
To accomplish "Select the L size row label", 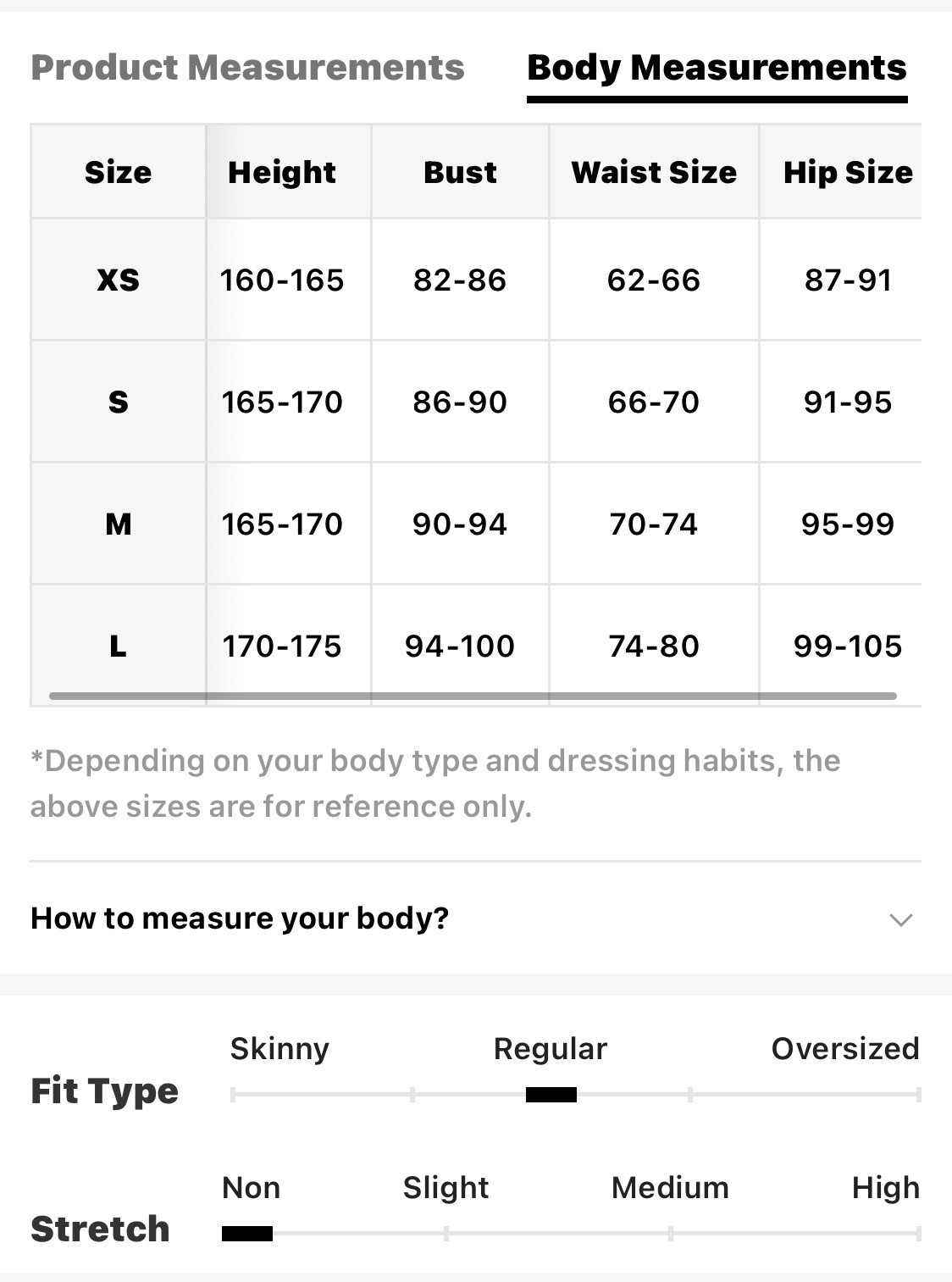I will (x=118, y=646).
